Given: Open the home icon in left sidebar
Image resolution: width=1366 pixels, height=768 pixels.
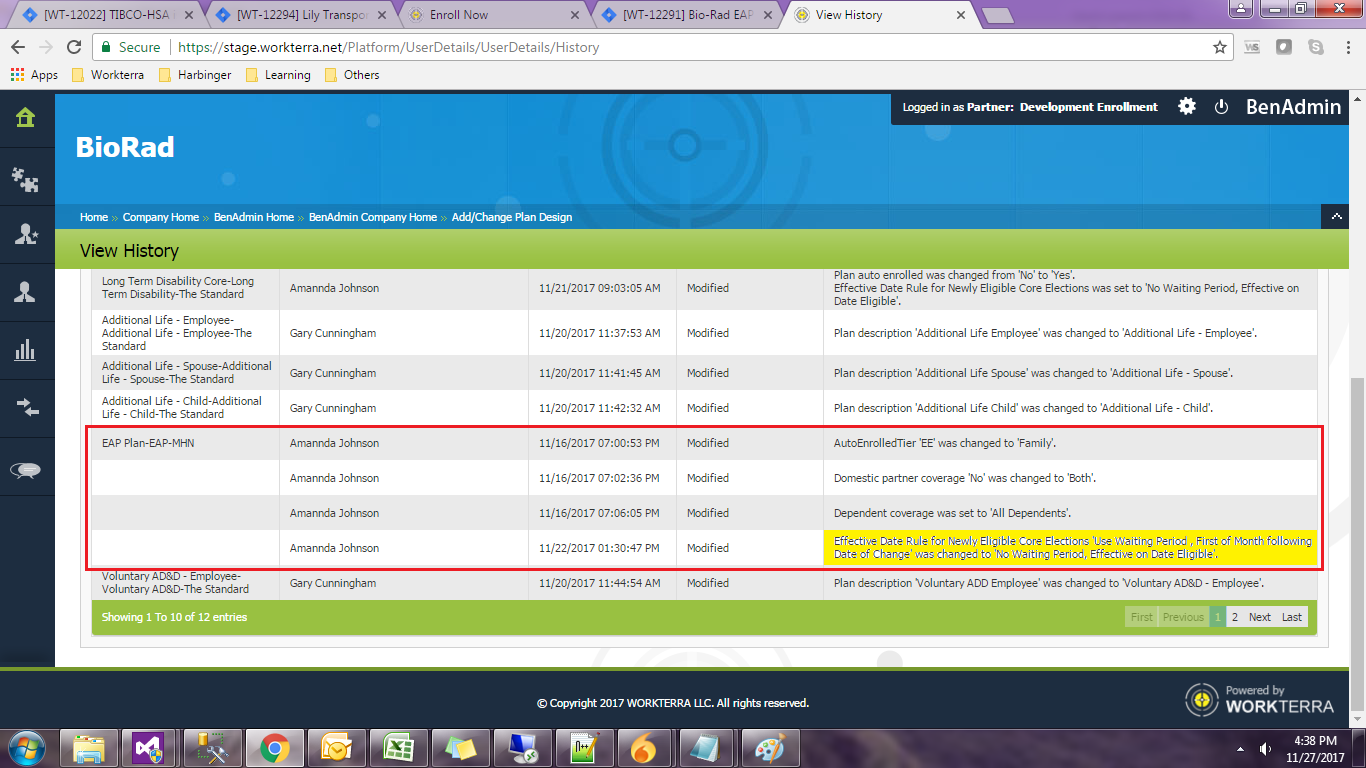Looking at the screenshot, I should click(x=25, y=118).
